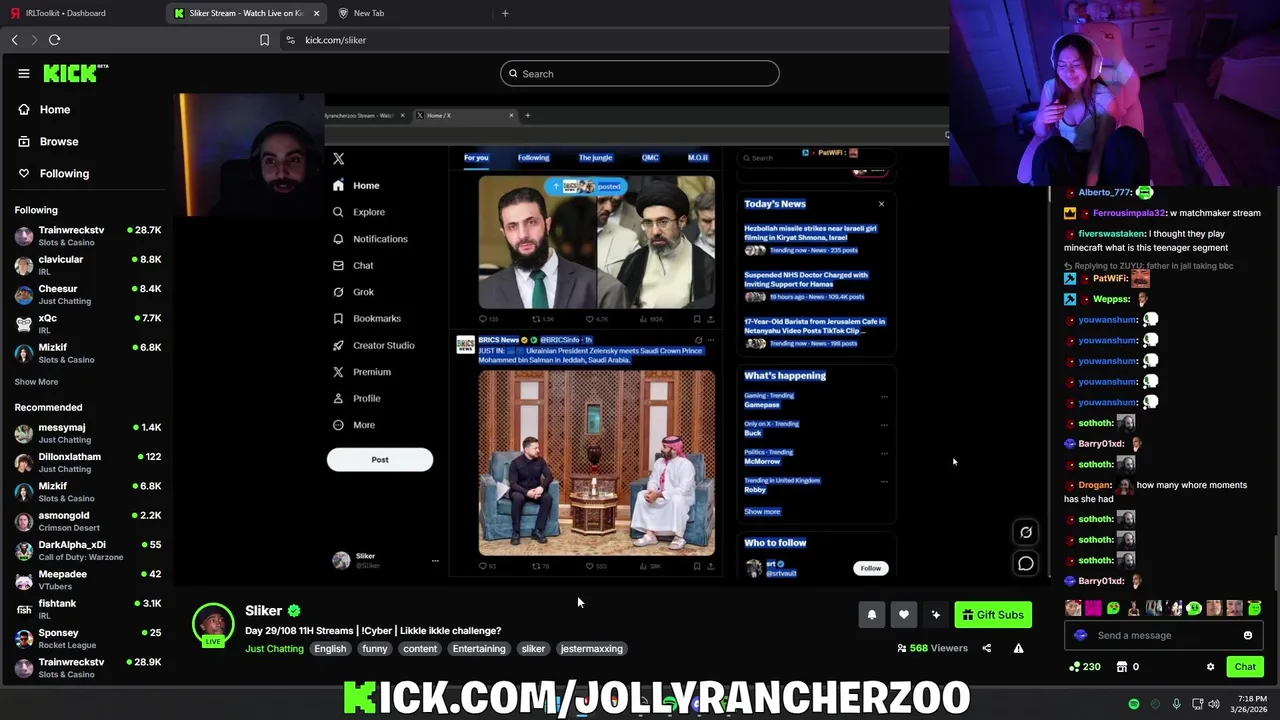Open a new browser tab with plus
Screen dimensions: 1280x720
(505, 13)
